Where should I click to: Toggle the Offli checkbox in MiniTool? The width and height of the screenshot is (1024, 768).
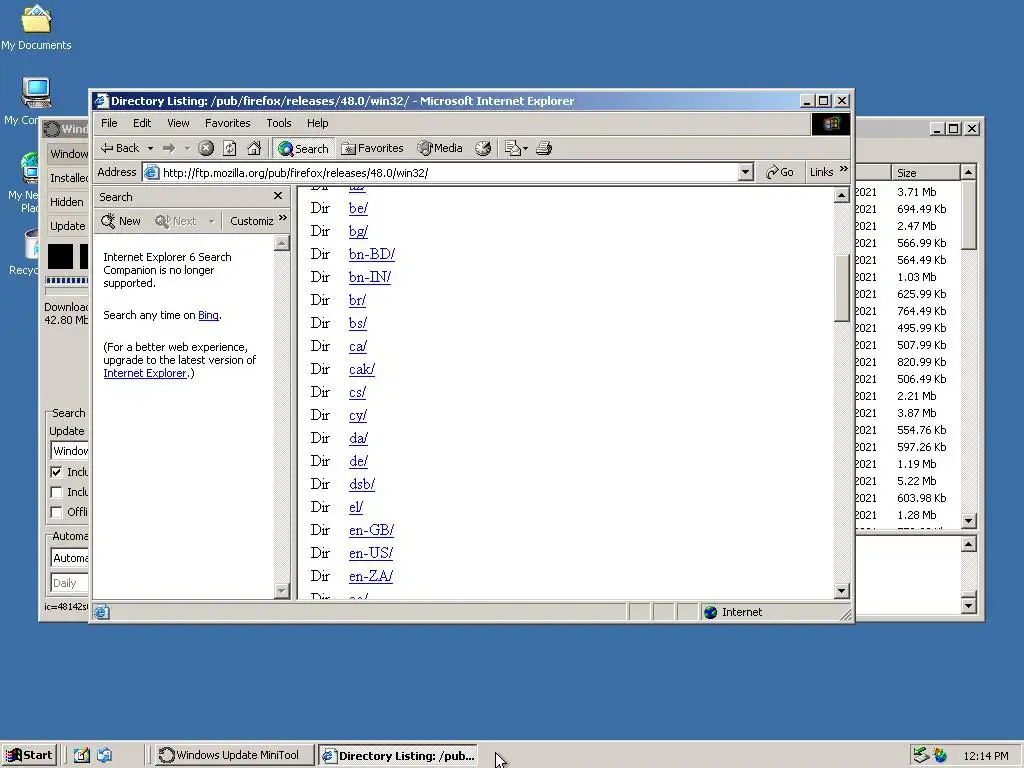tap(56, 512)
